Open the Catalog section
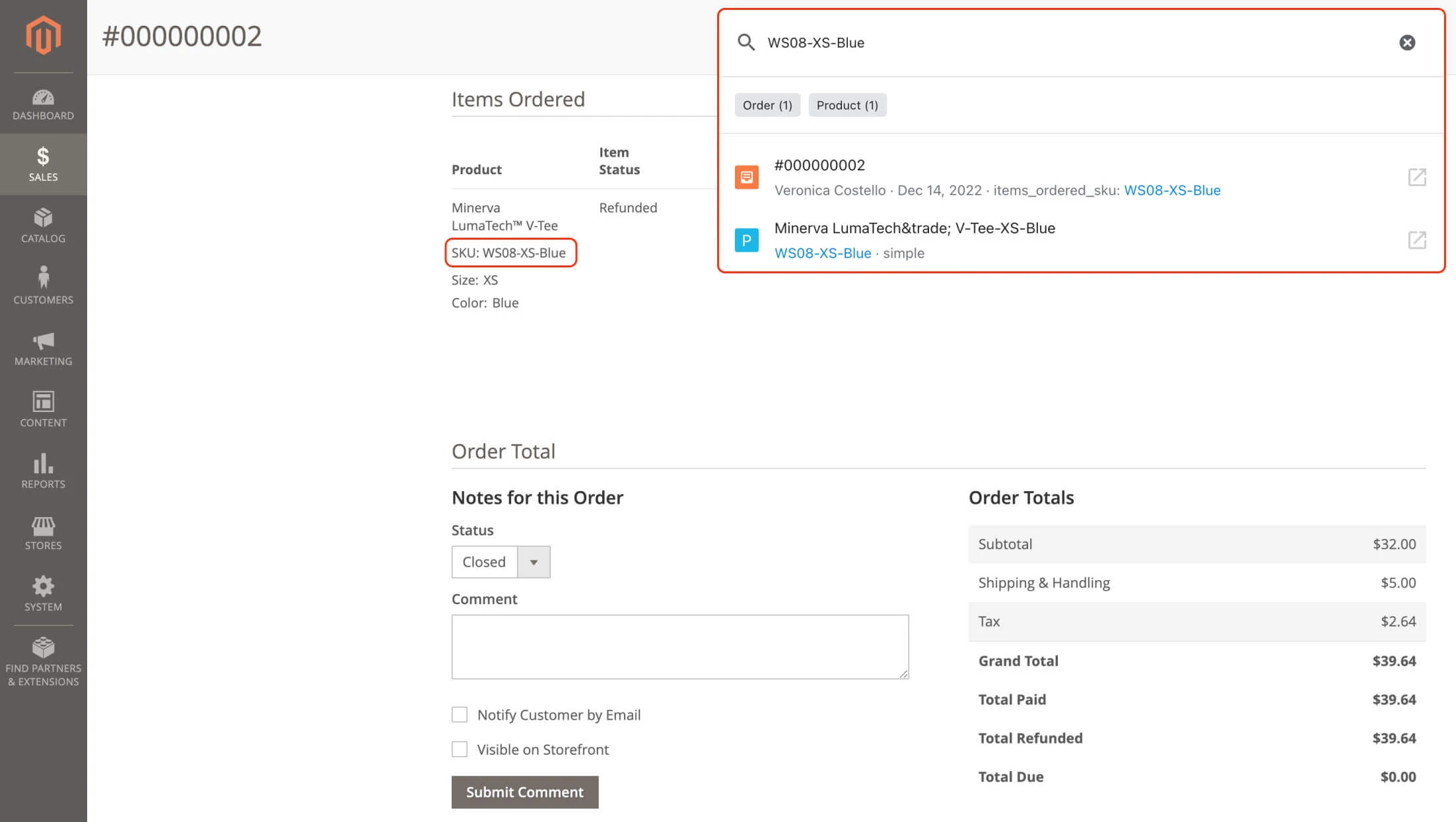 [43, 224]
